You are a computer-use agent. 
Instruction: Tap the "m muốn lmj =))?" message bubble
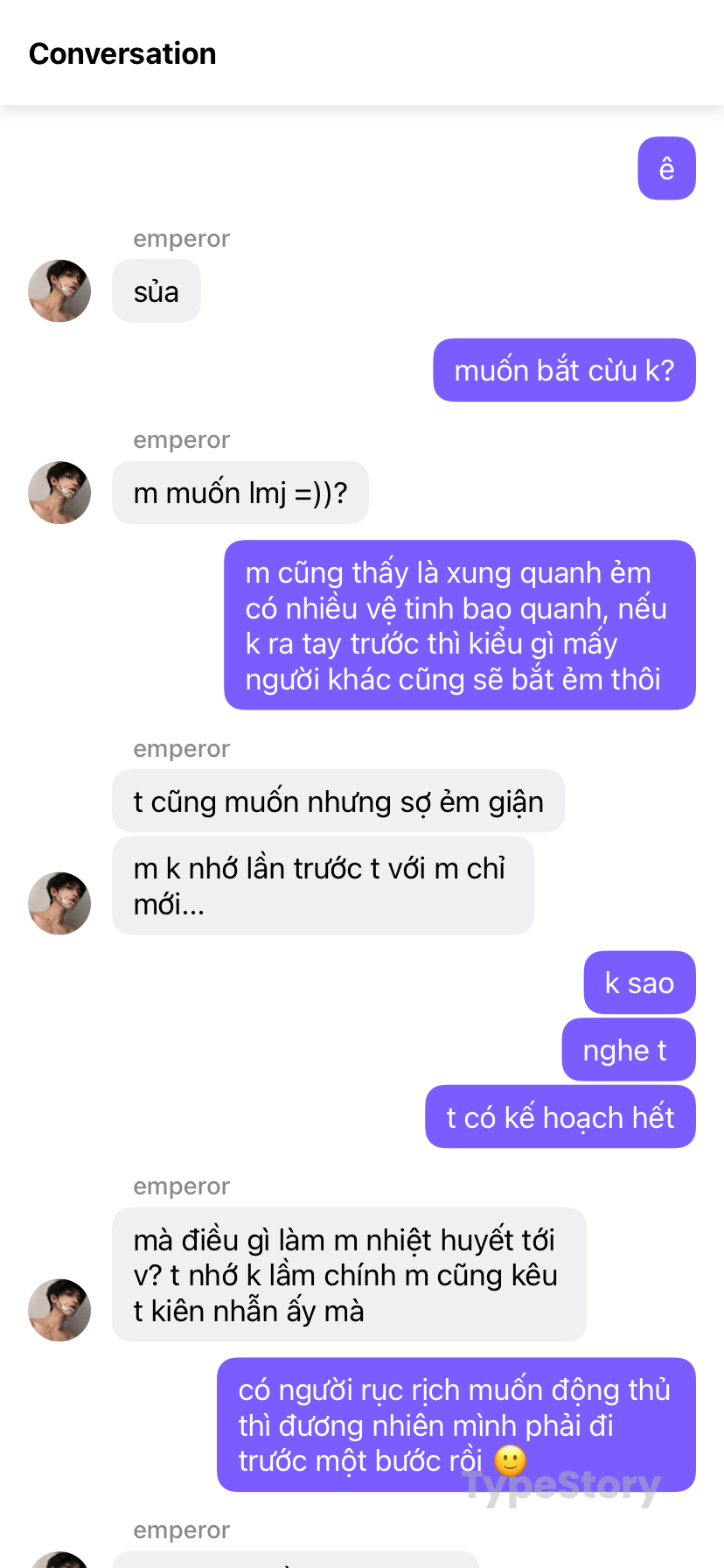coord(240,493)
